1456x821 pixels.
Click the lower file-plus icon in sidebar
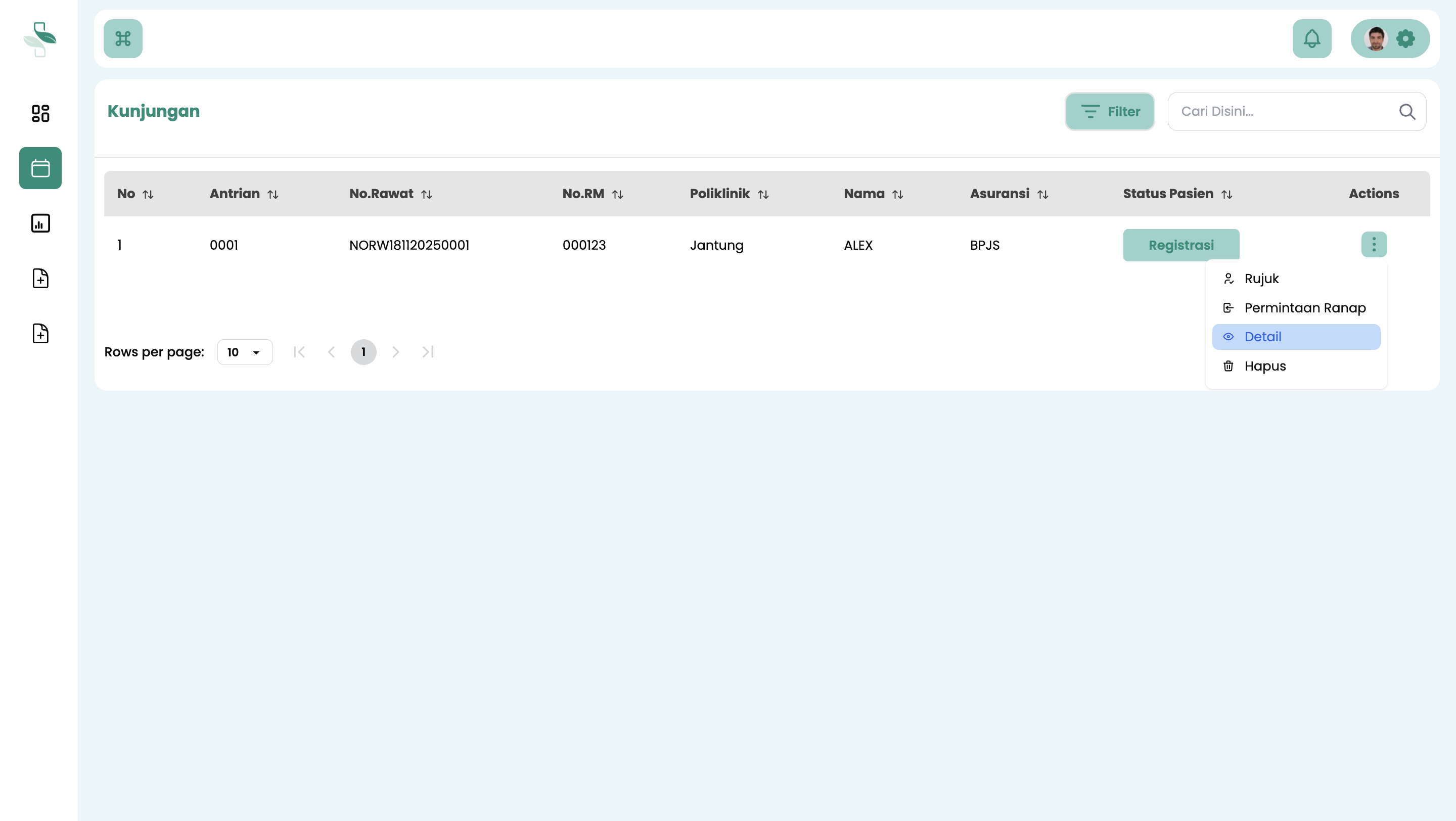point(39,333)
